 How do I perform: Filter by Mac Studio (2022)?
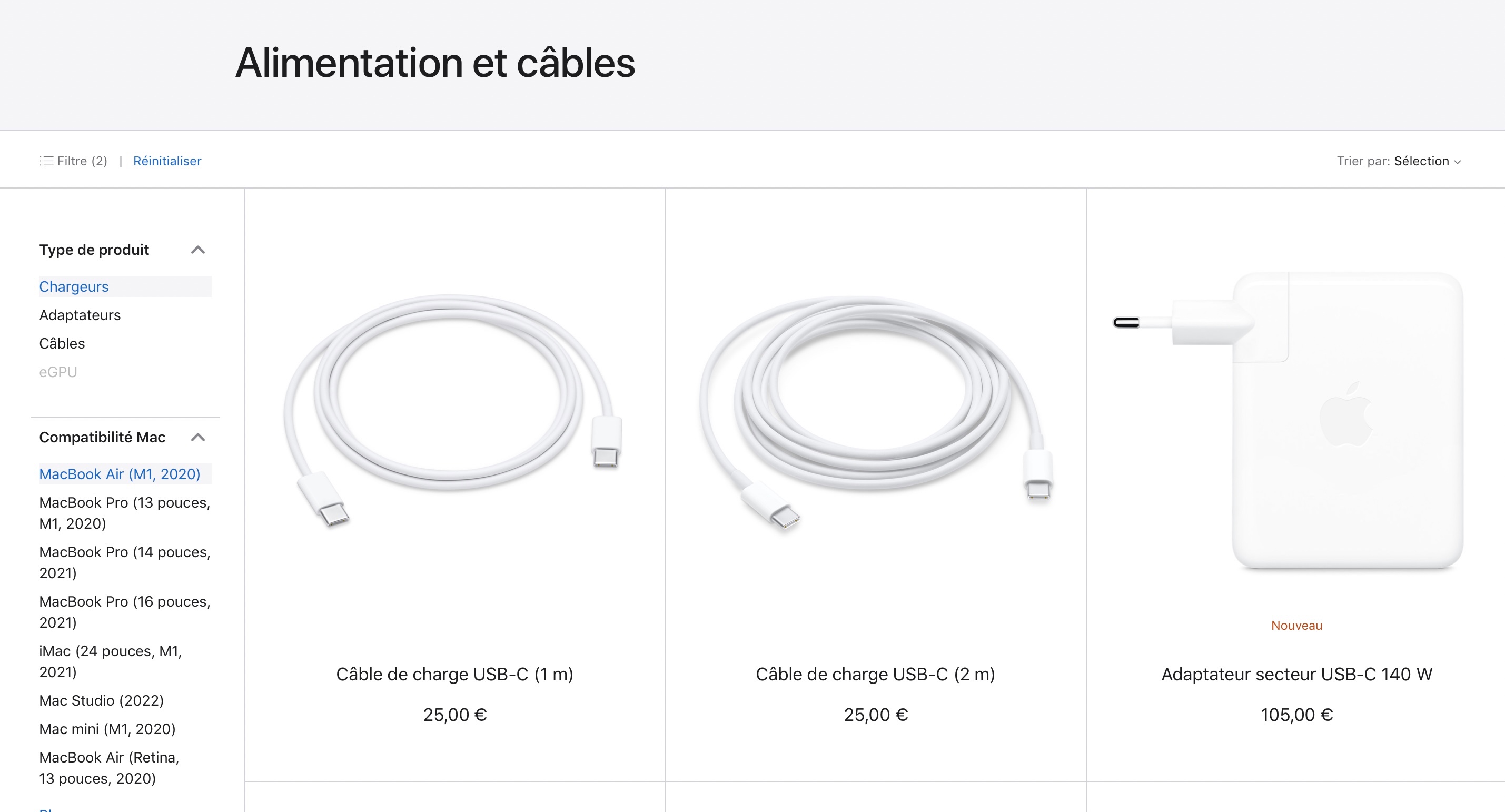(x=102, y=700)
